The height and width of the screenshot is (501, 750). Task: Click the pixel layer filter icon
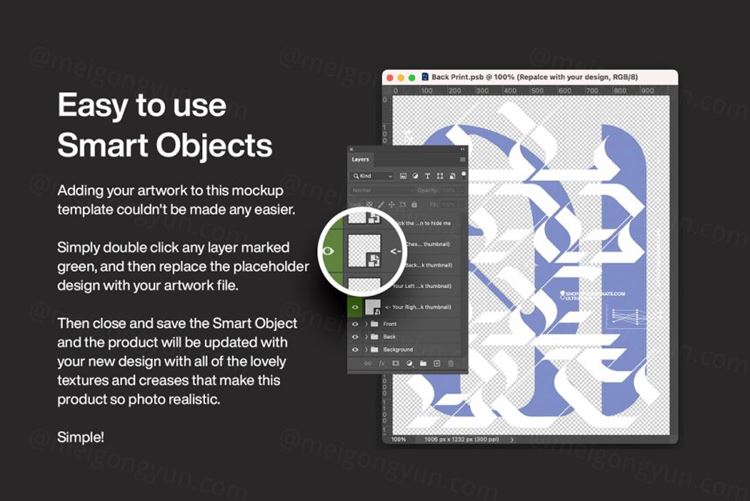[x=402, y=175]
